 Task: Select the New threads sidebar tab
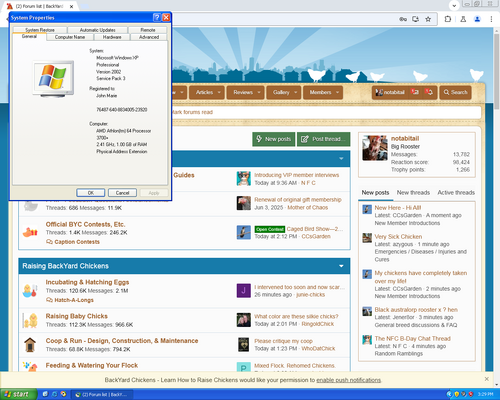[x=413, y=193]
